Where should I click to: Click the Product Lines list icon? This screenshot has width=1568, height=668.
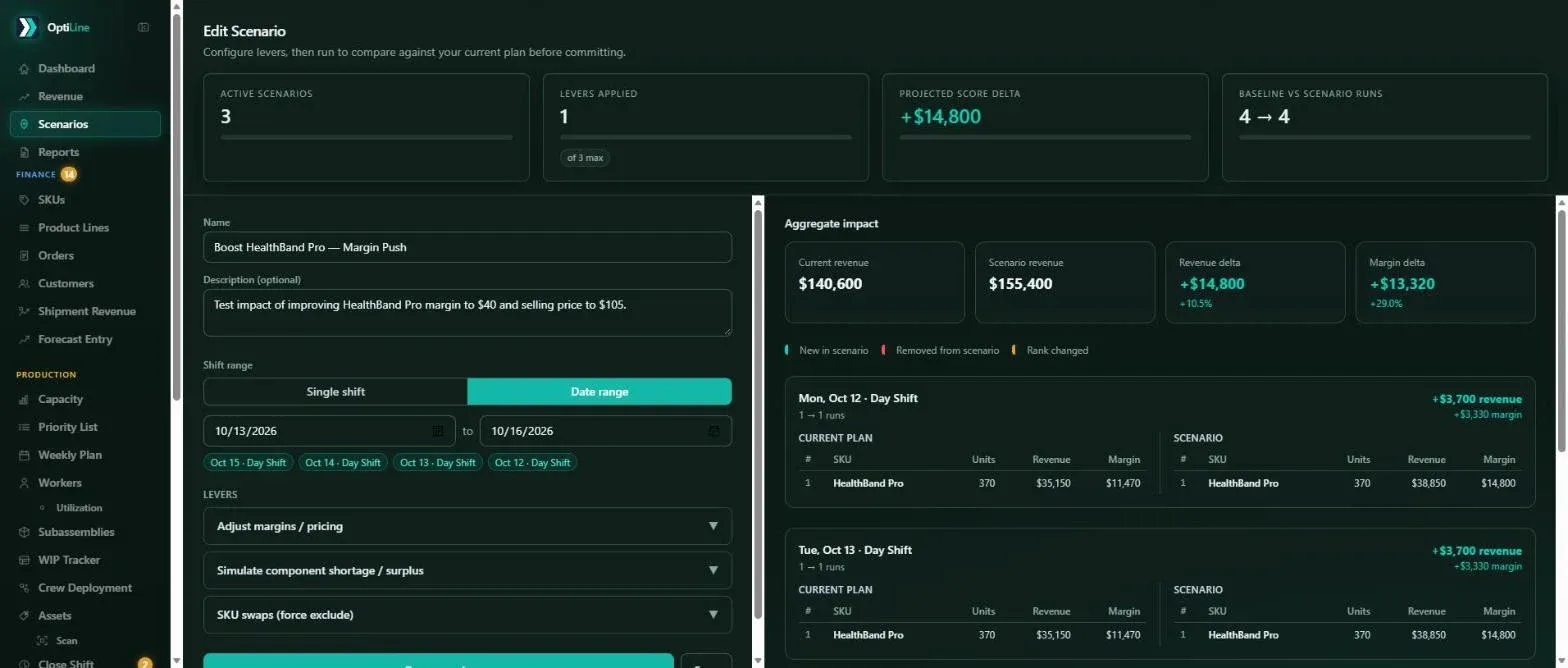point(24,228)
